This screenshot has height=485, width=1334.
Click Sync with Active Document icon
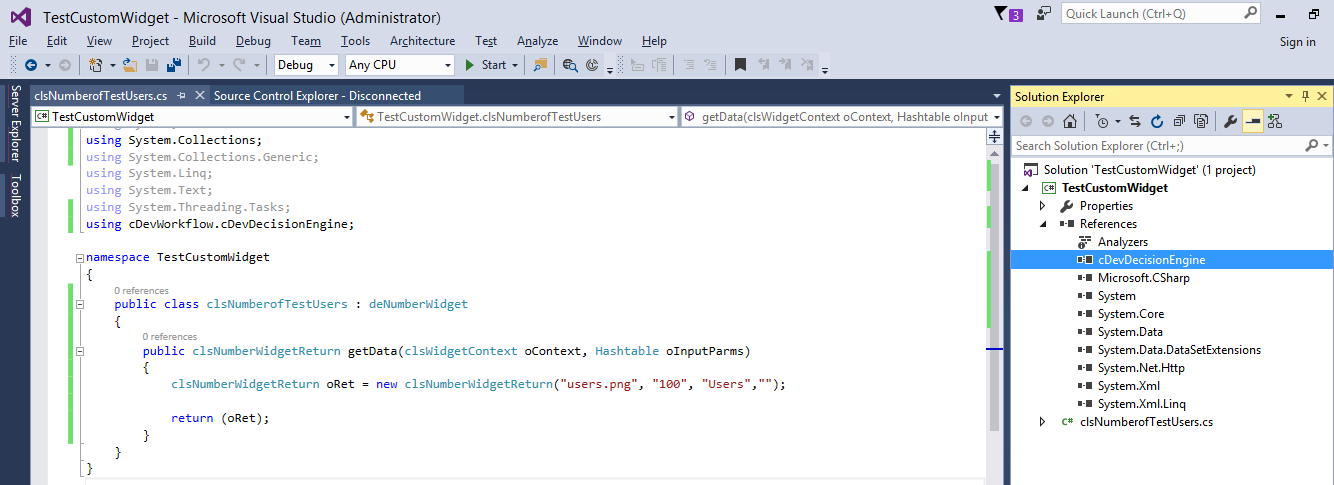[x=1135, y=121]
